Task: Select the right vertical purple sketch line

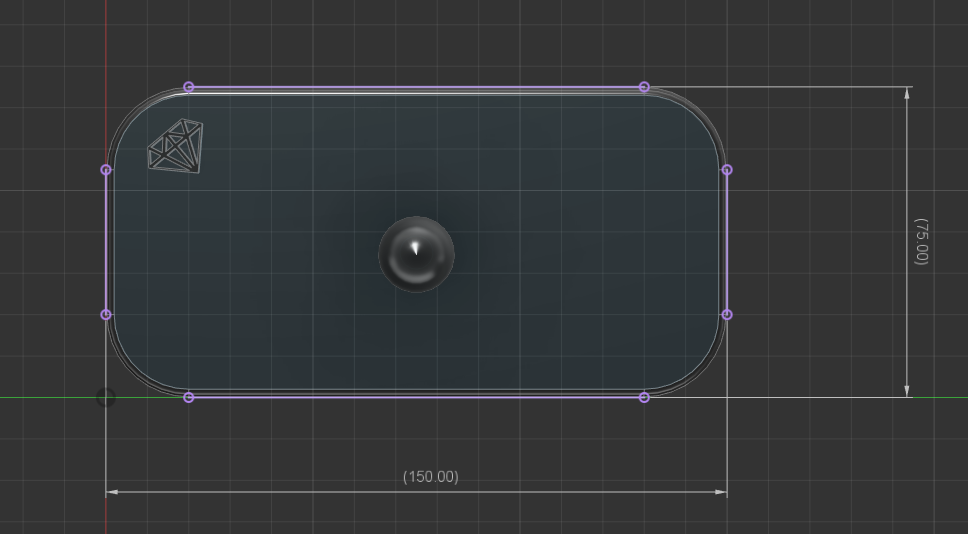Action: coord(727,242)
